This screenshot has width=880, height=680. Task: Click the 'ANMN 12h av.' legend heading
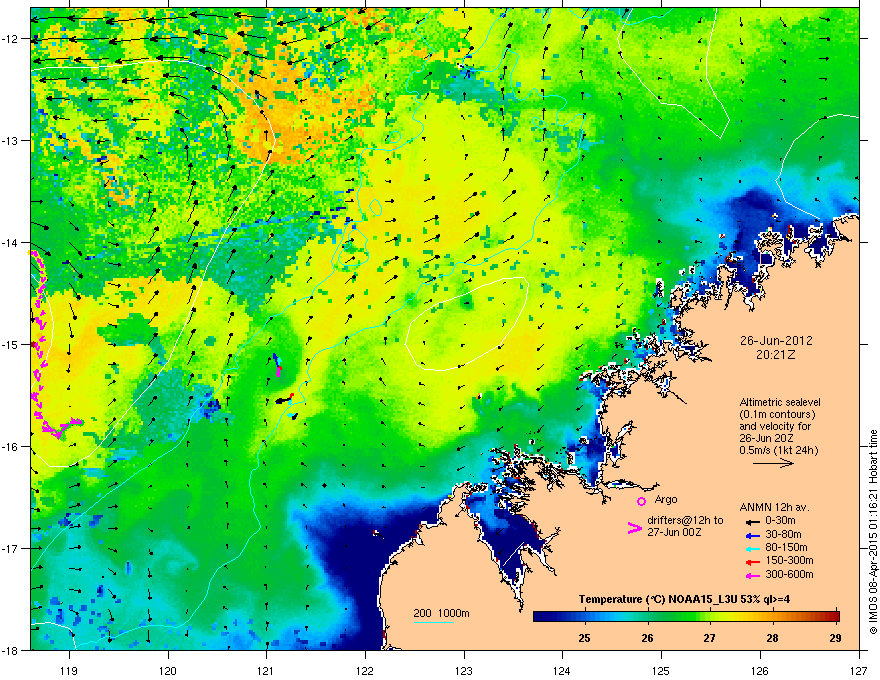(x=774, y=507)
